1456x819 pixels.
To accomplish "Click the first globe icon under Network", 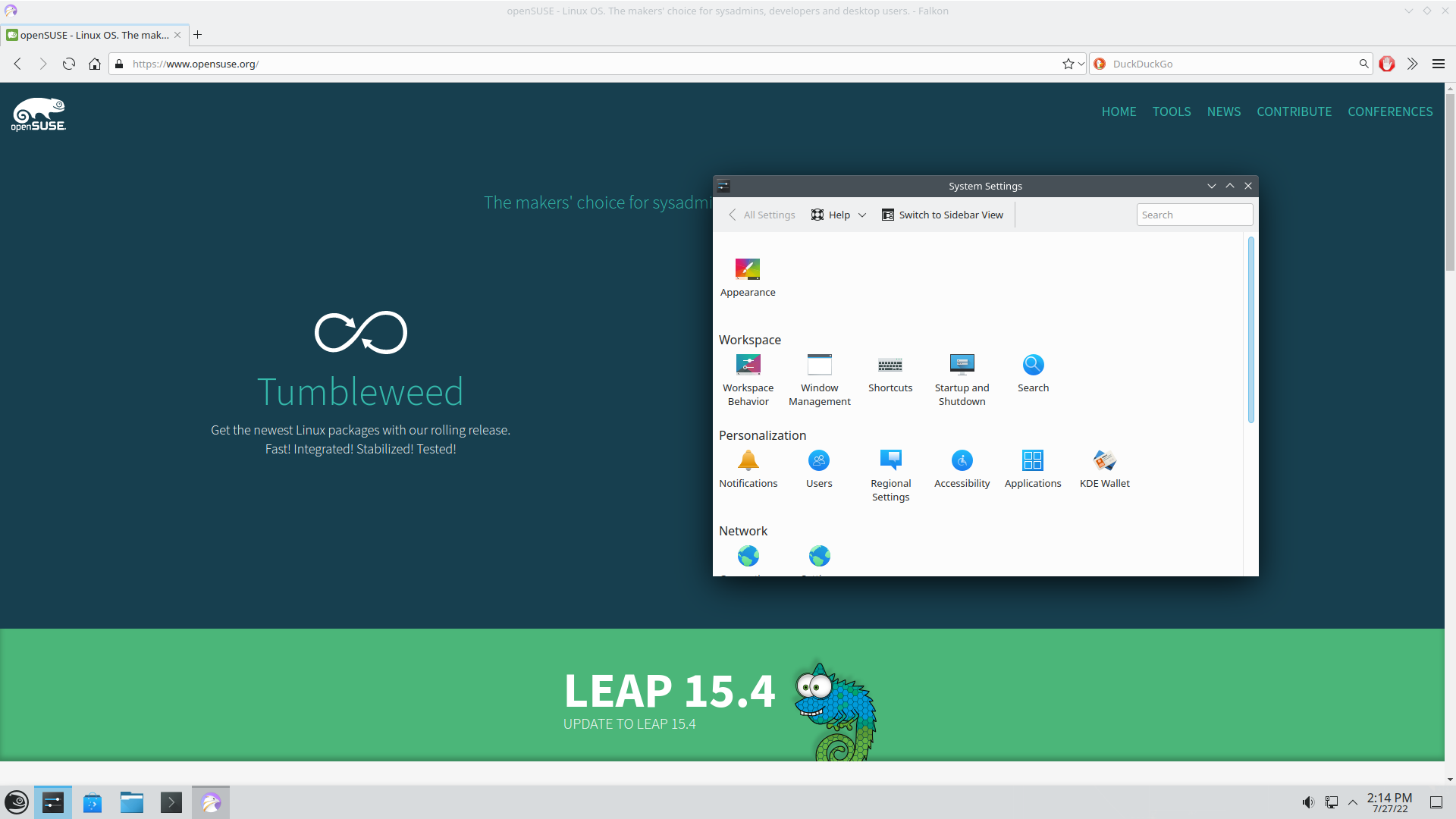I will [748, 556].
